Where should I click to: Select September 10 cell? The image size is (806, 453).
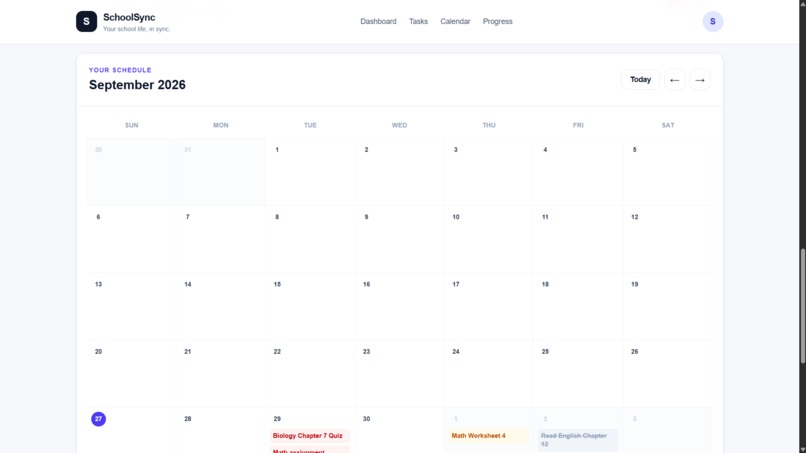point(489,239)
